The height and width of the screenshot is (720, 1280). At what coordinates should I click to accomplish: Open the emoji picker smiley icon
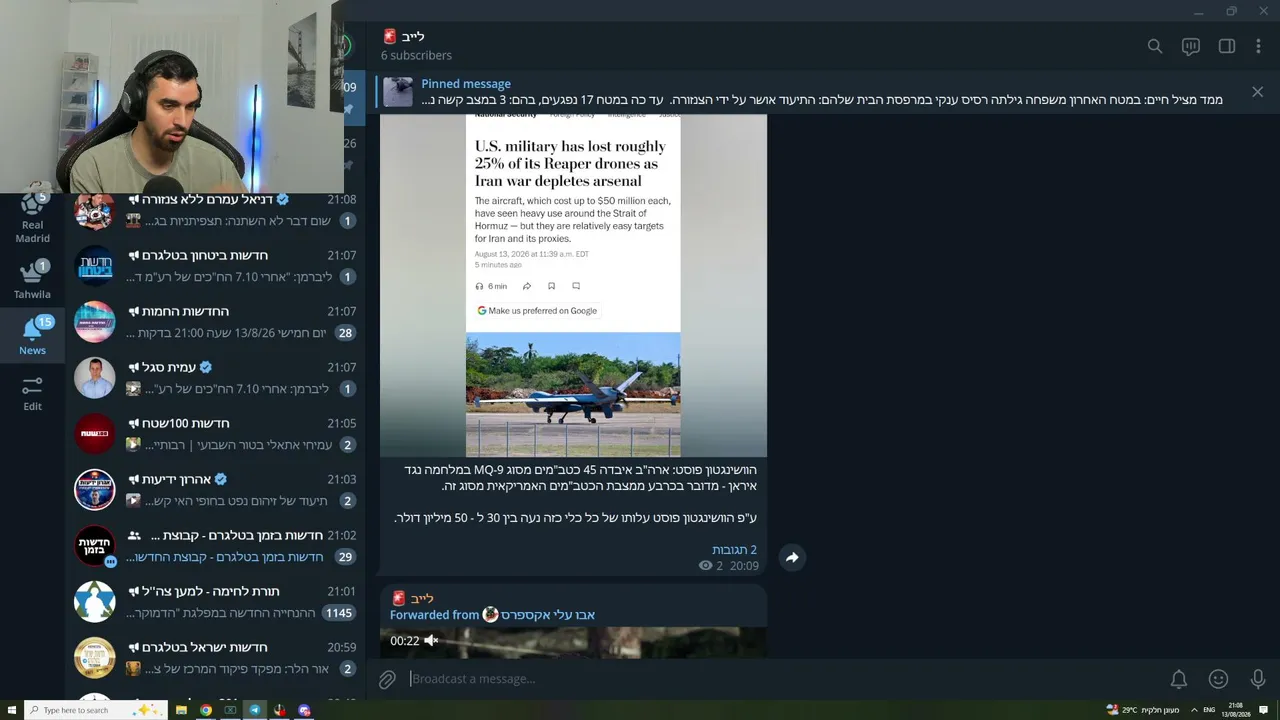pos(1218,680)
